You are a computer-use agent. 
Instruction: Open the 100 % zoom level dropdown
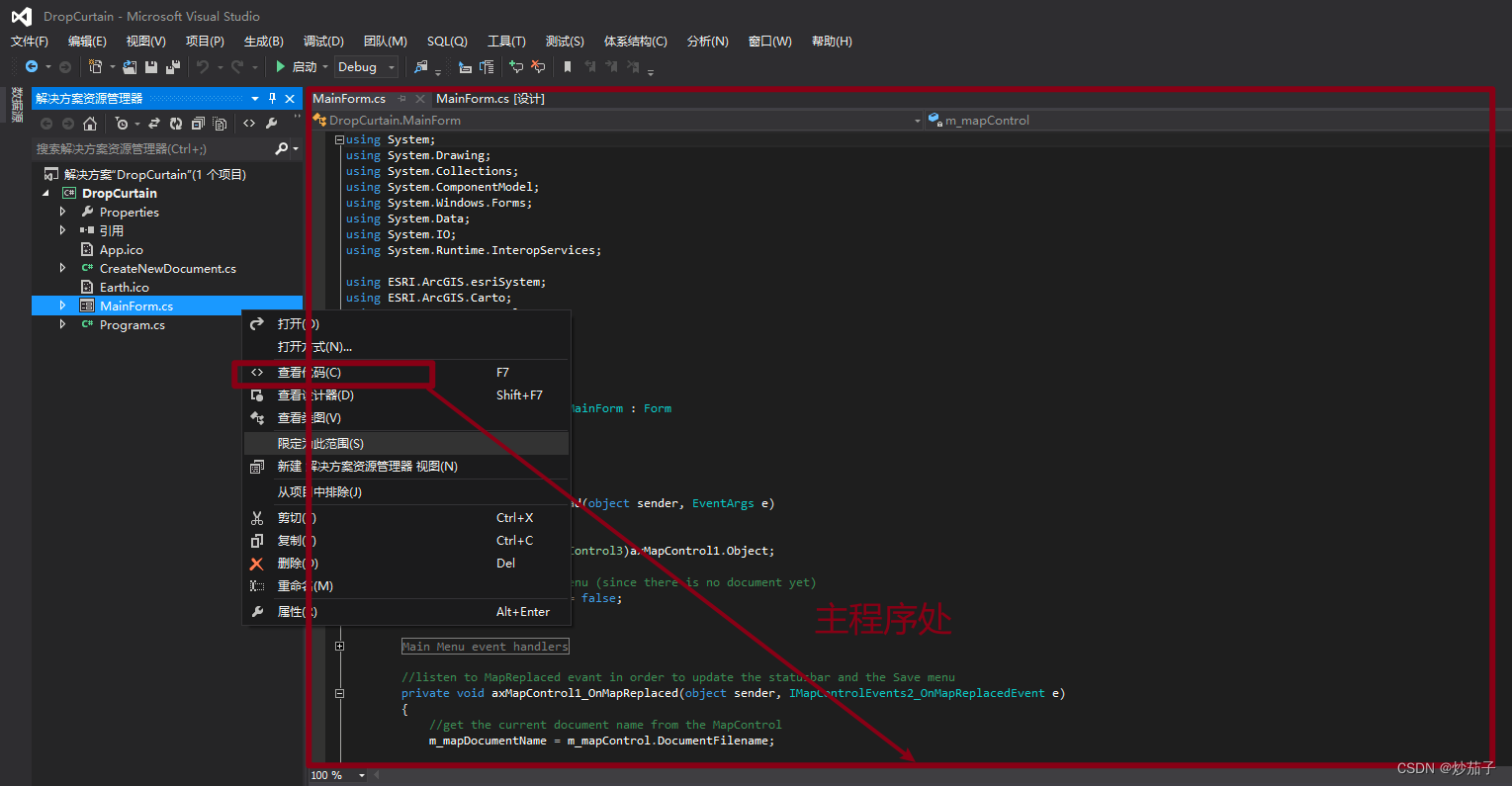(x=362, y=776)
